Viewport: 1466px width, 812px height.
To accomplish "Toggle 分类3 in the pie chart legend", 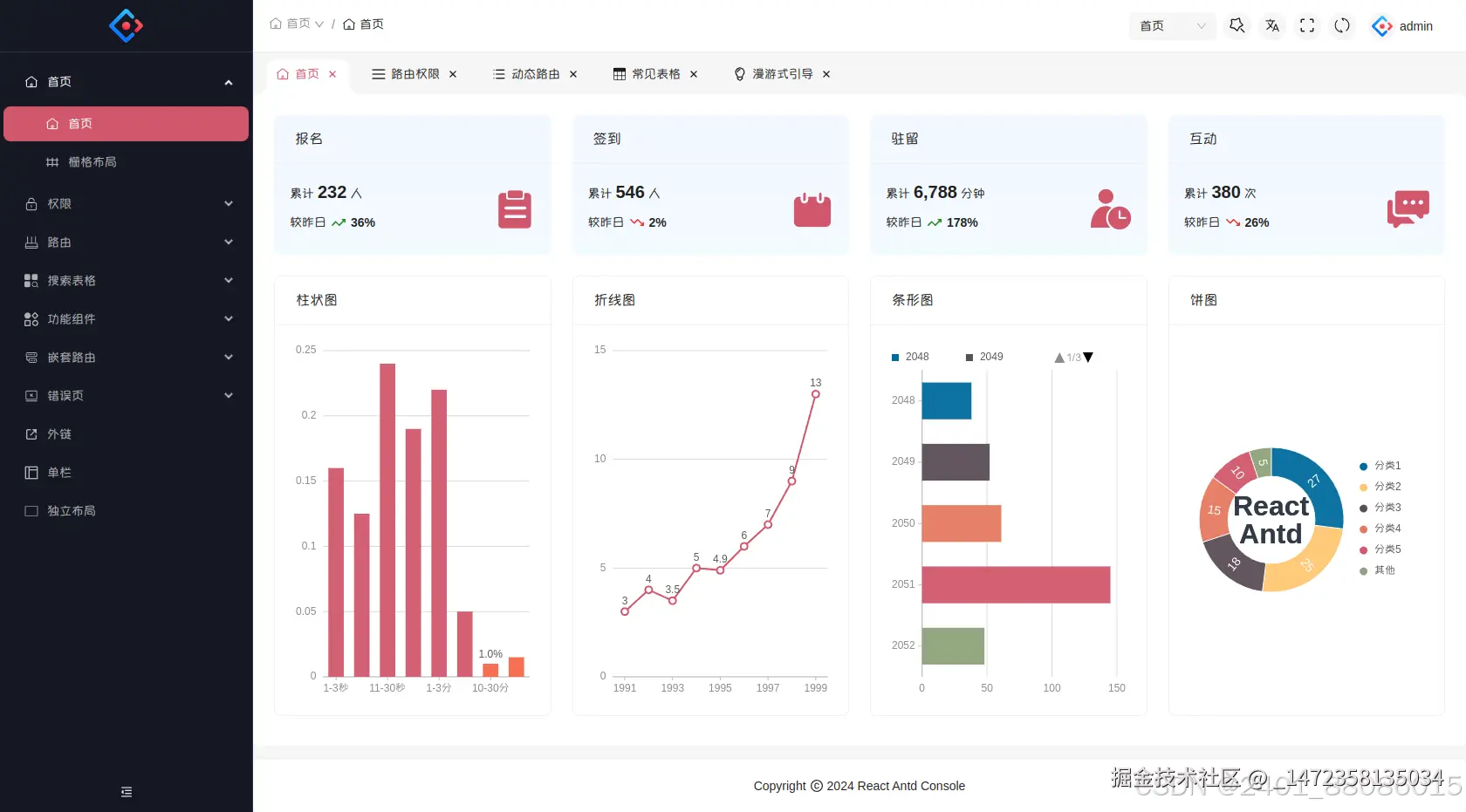I will [x=1380, y=508].
